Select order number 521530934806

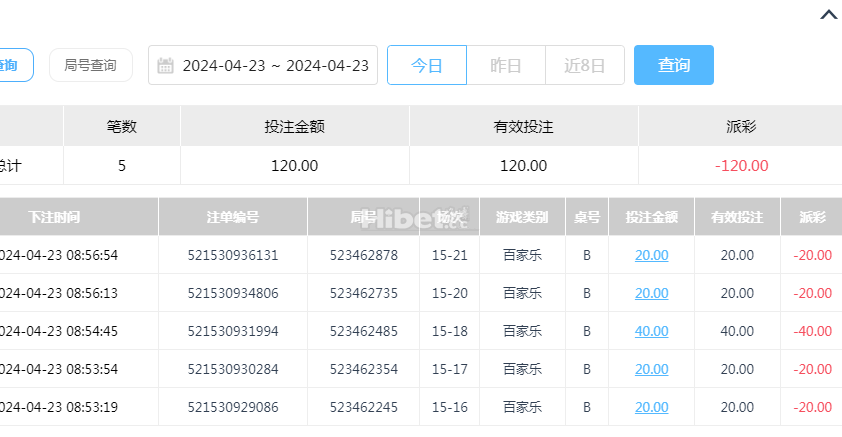(x=233, y=293)
